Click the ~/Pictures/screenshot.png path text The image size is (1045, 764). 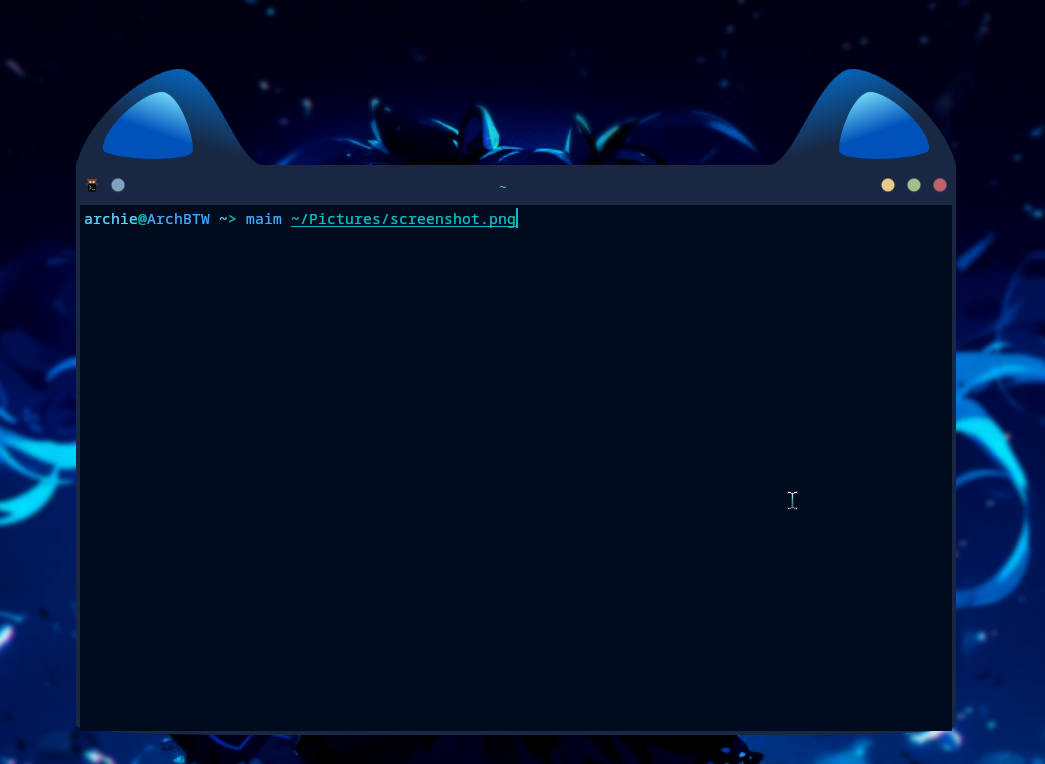point(403,219)
